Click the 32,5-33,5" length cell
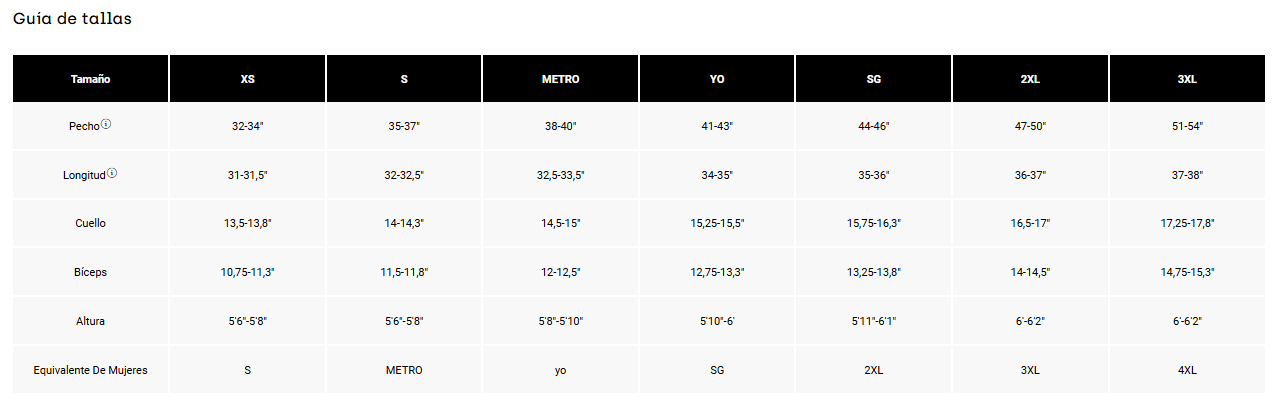1280x414 pixels. tap(560, 175)
